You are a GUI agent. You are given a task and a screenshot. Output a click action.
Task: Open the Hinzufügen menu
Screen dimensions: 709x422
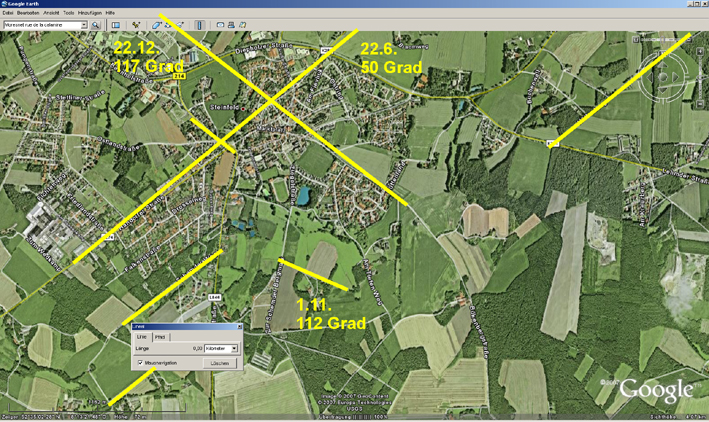point(90,13)
